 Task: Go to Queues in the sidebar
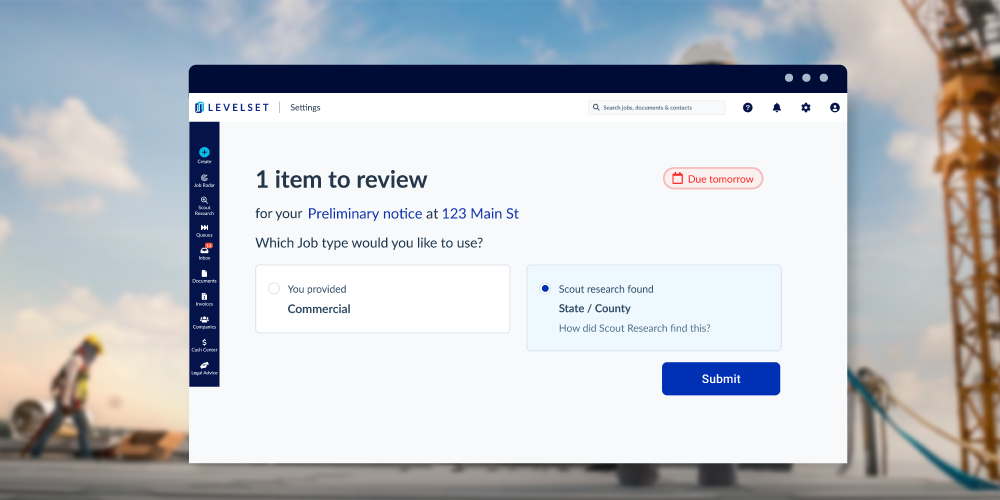(x=204, y=229)
